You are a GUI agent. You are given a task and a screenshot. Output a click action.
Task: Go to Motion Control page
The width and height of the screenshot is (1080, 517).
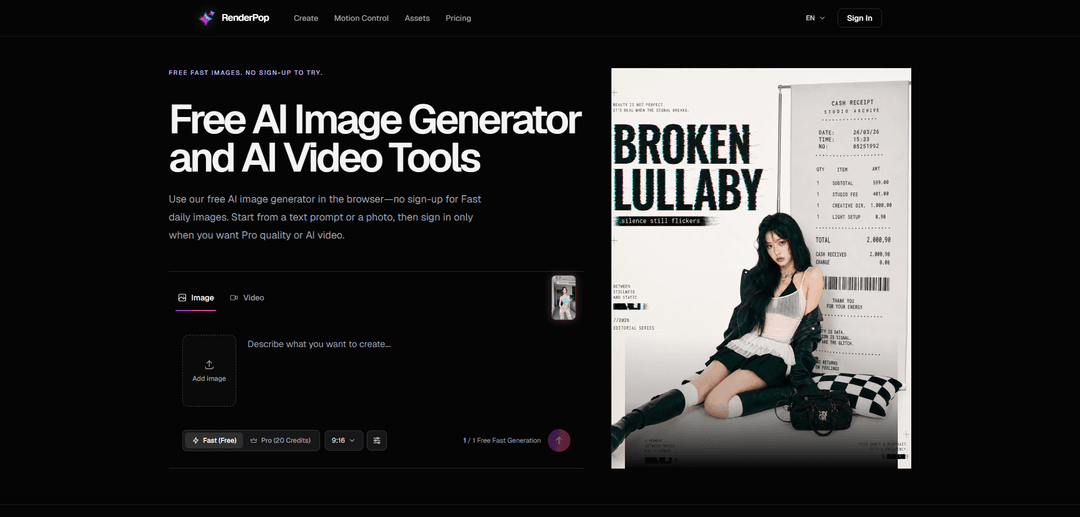click(x=361, y=19)
